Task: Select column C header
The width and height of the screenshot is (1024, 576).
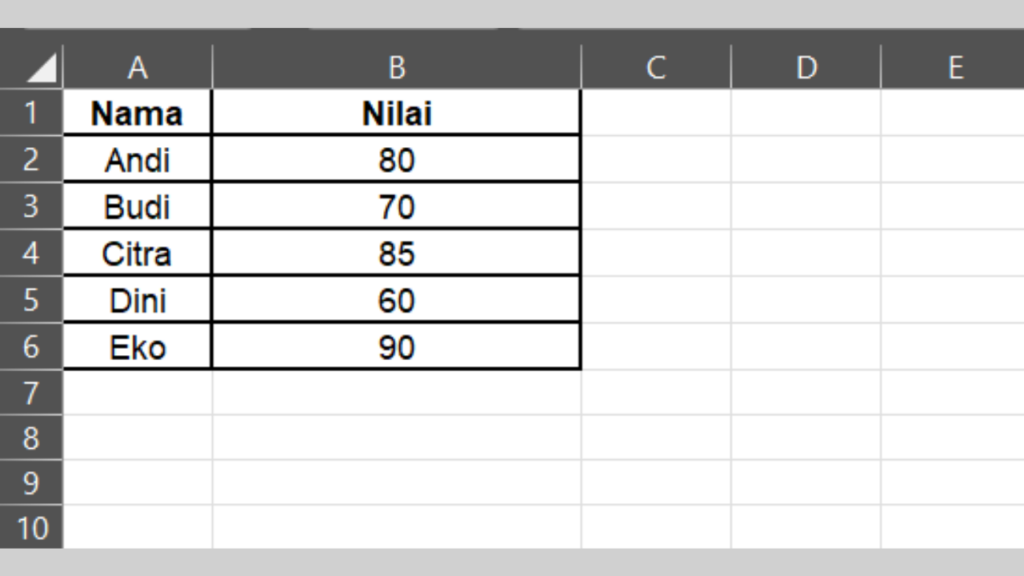Action: [x=656, y=68]
